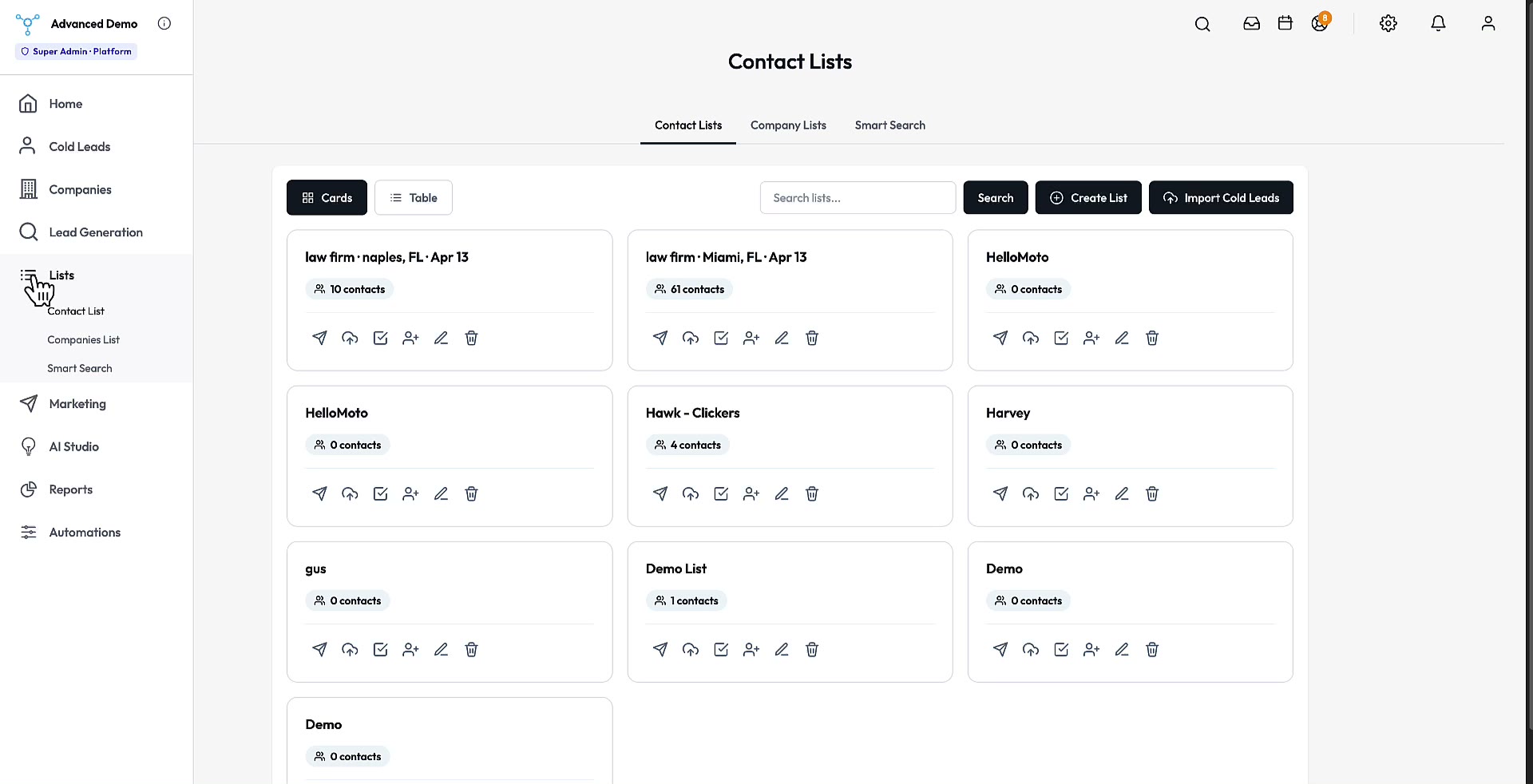The height and width of the screenshot is (784, 1533).
Task: Click the 4 contacts badge
Action: click(687, 445)
